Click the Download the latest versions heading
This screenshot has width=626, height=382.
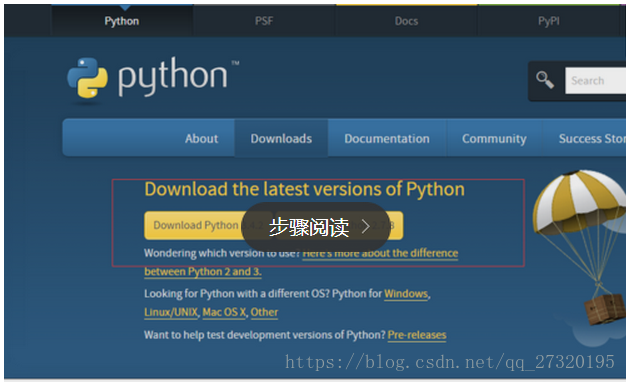pyautogui.click(x=304, y=189)
